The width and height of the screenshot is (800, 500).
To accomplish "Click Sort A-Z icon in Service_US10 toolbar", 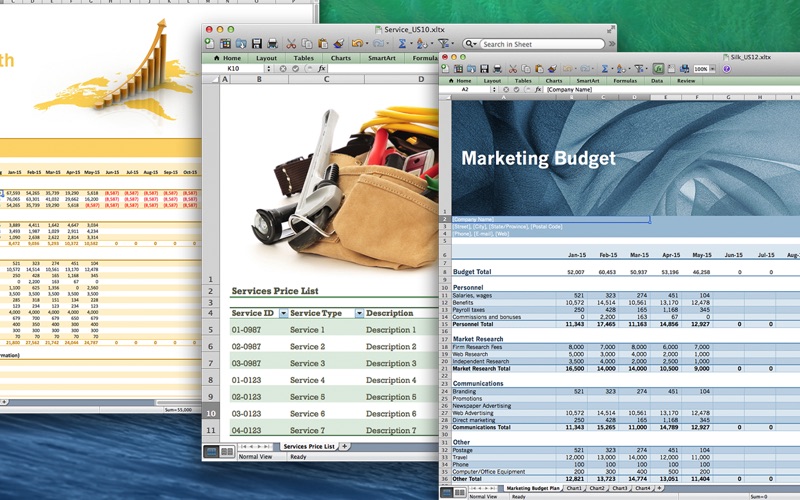I will click(x=422, y=43).
